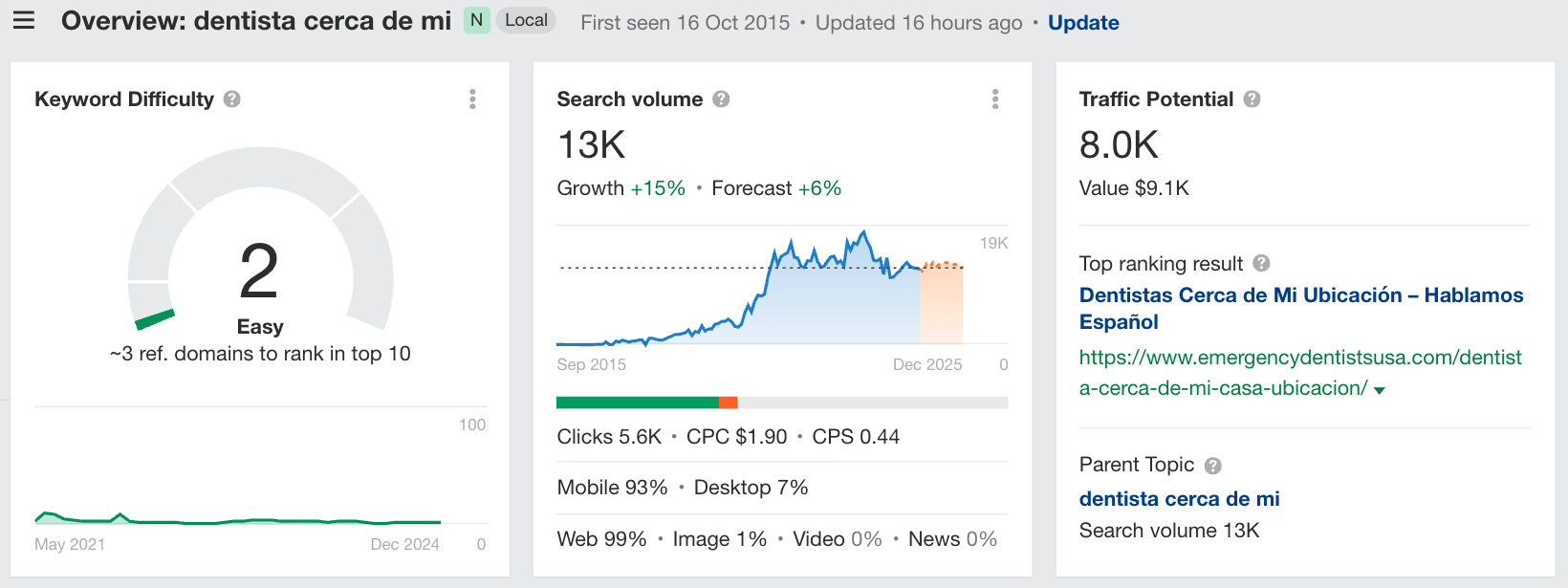1568x588 pixels.
Task: Click the Easy difficulty label
Action: 260,327
